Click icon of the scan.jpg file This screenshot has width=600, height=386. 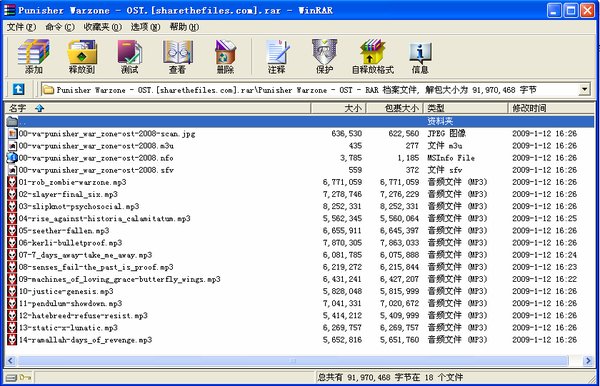pyautogui.click(x=13, y=134)
